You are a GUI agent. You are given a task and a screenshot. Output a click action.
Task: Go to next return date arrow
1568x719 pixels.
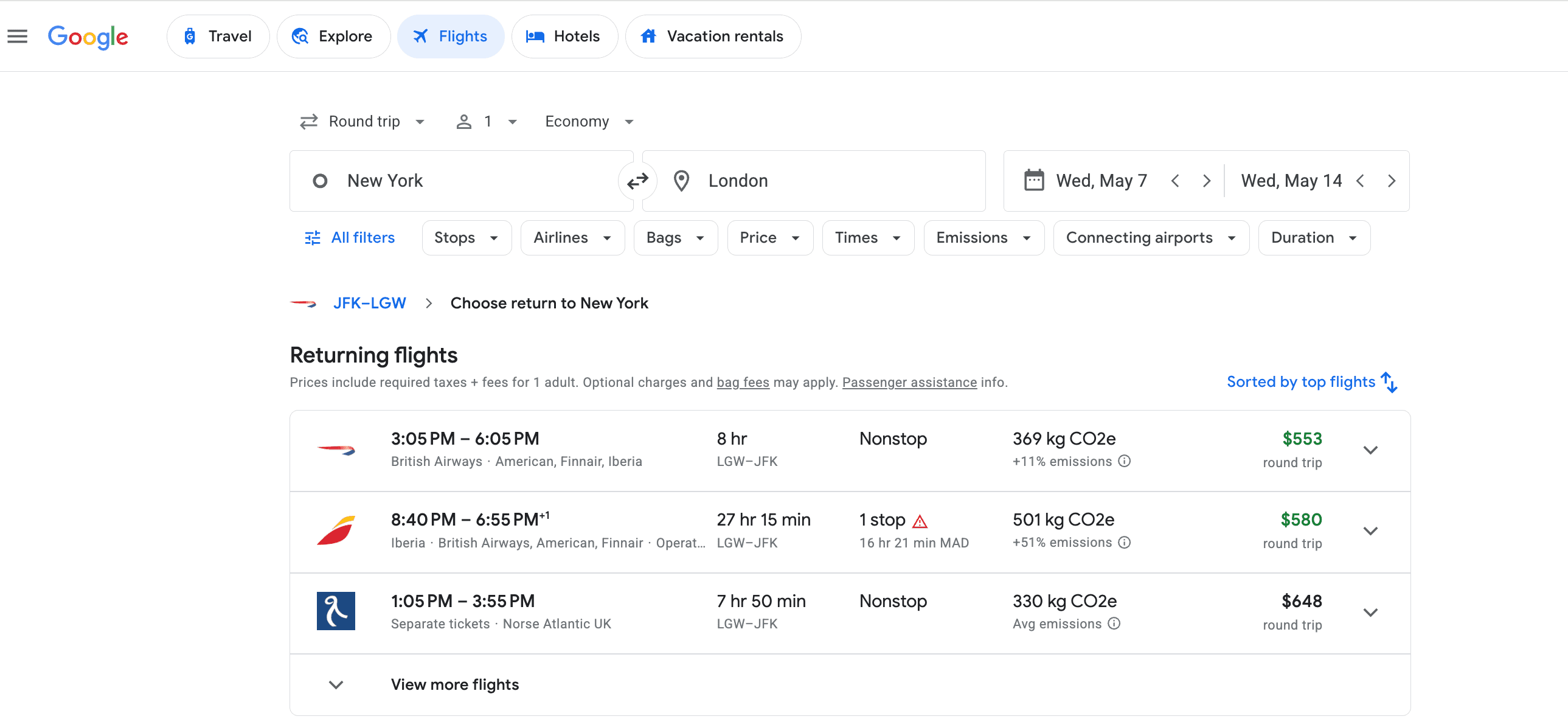click(x=1392, y=181)
